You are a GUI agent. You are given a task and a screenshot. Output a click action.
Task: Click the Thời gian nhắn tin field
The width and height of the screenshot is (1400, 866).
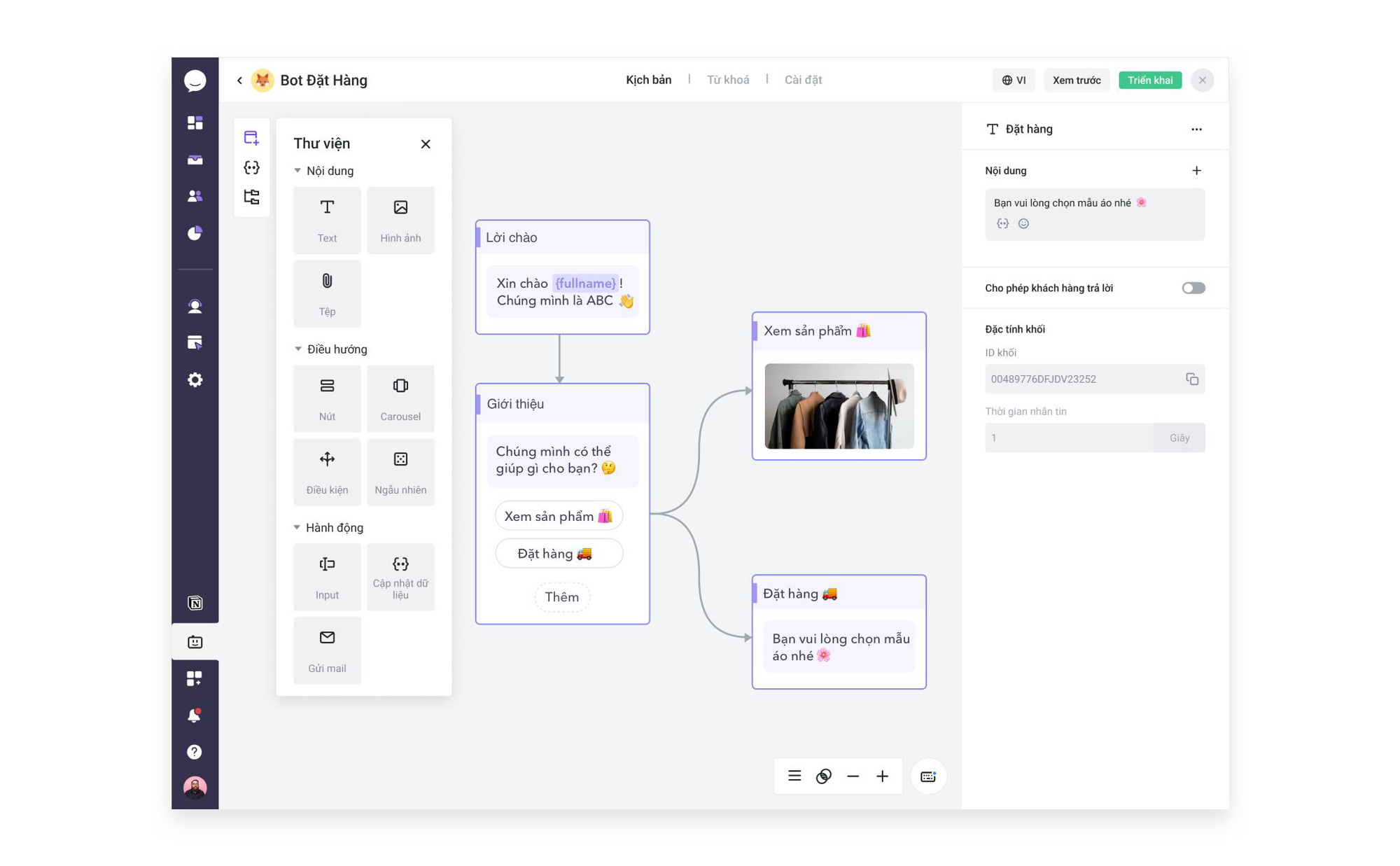1068,438
